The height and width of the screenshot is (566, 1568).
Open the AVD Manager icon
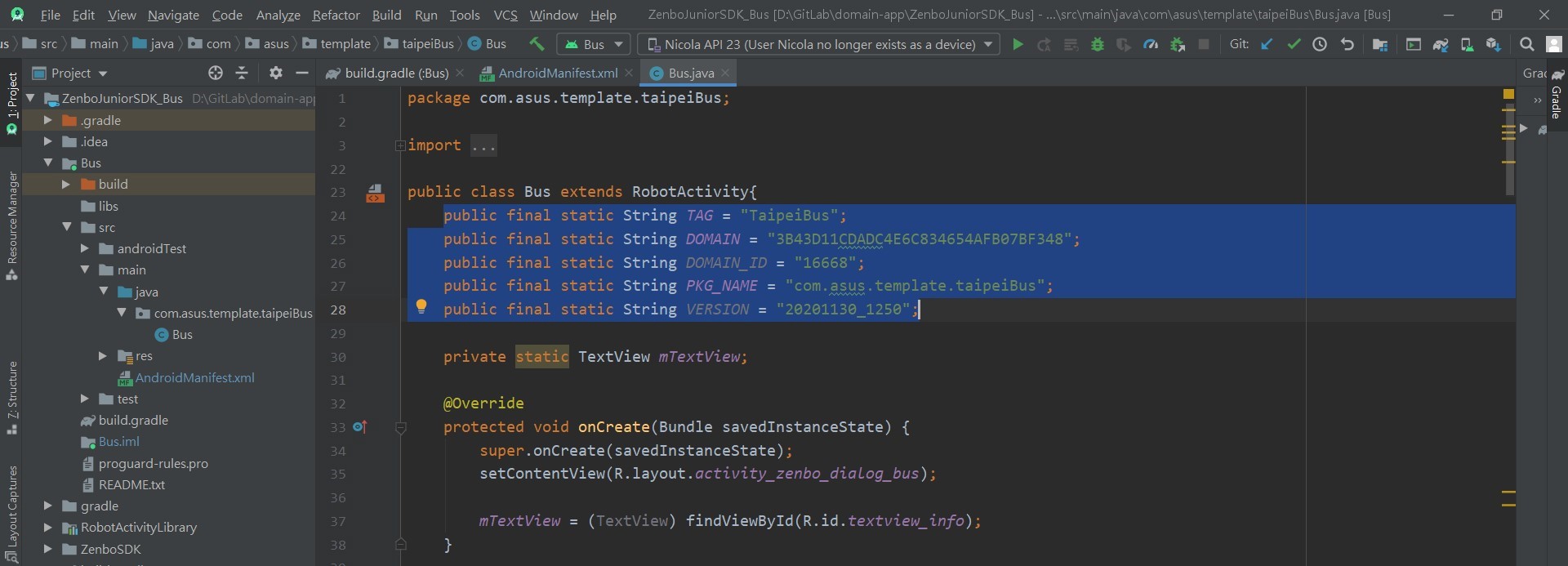[1467, 44]
